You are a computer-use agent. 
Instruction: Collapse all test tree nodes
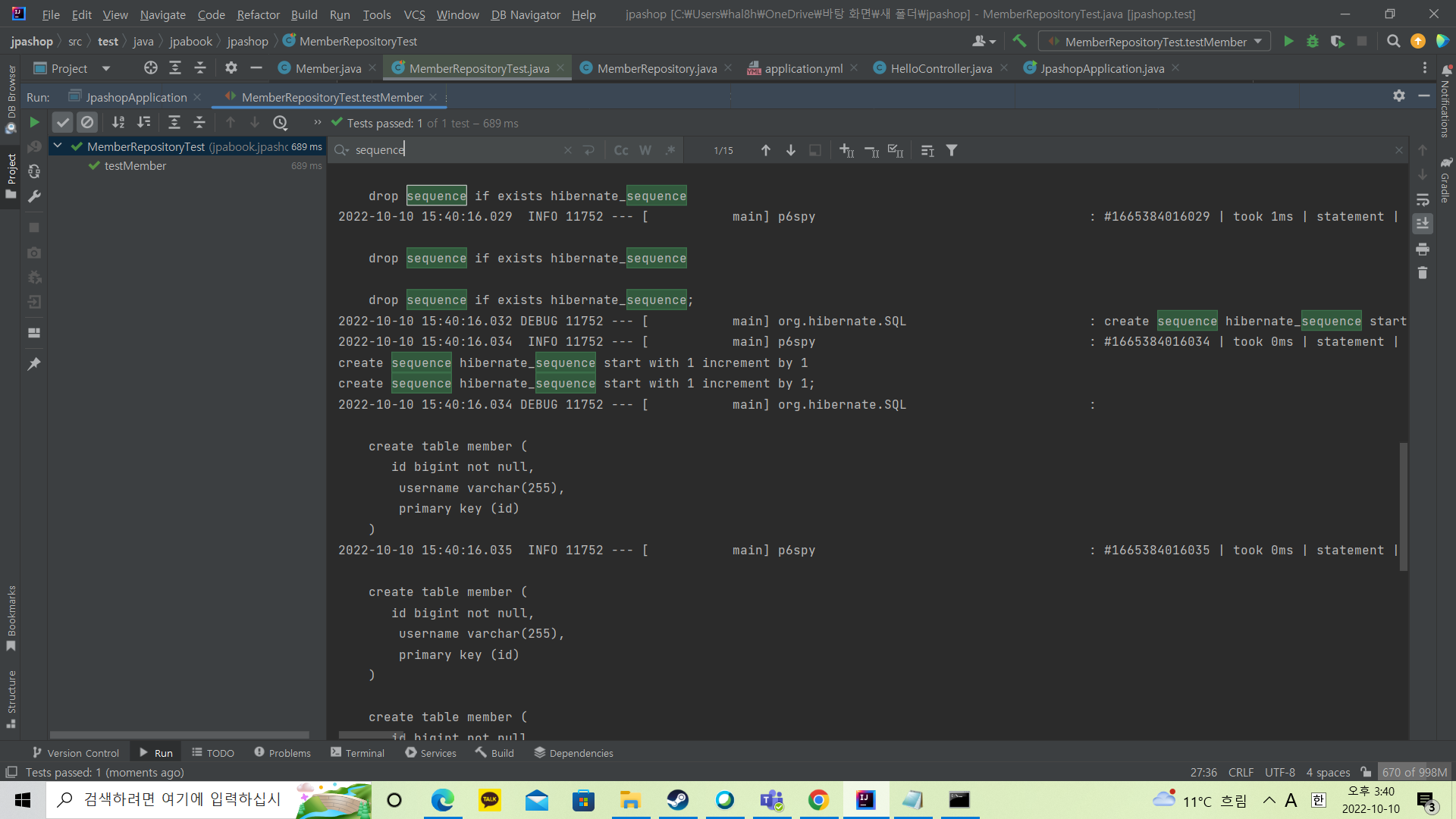(199, 122)
